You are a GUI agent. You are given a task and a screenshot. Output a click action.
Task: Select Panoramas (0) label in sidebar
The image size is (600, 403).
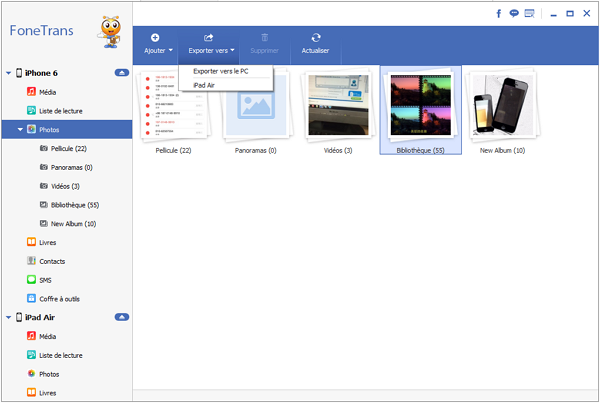(72, 167)
